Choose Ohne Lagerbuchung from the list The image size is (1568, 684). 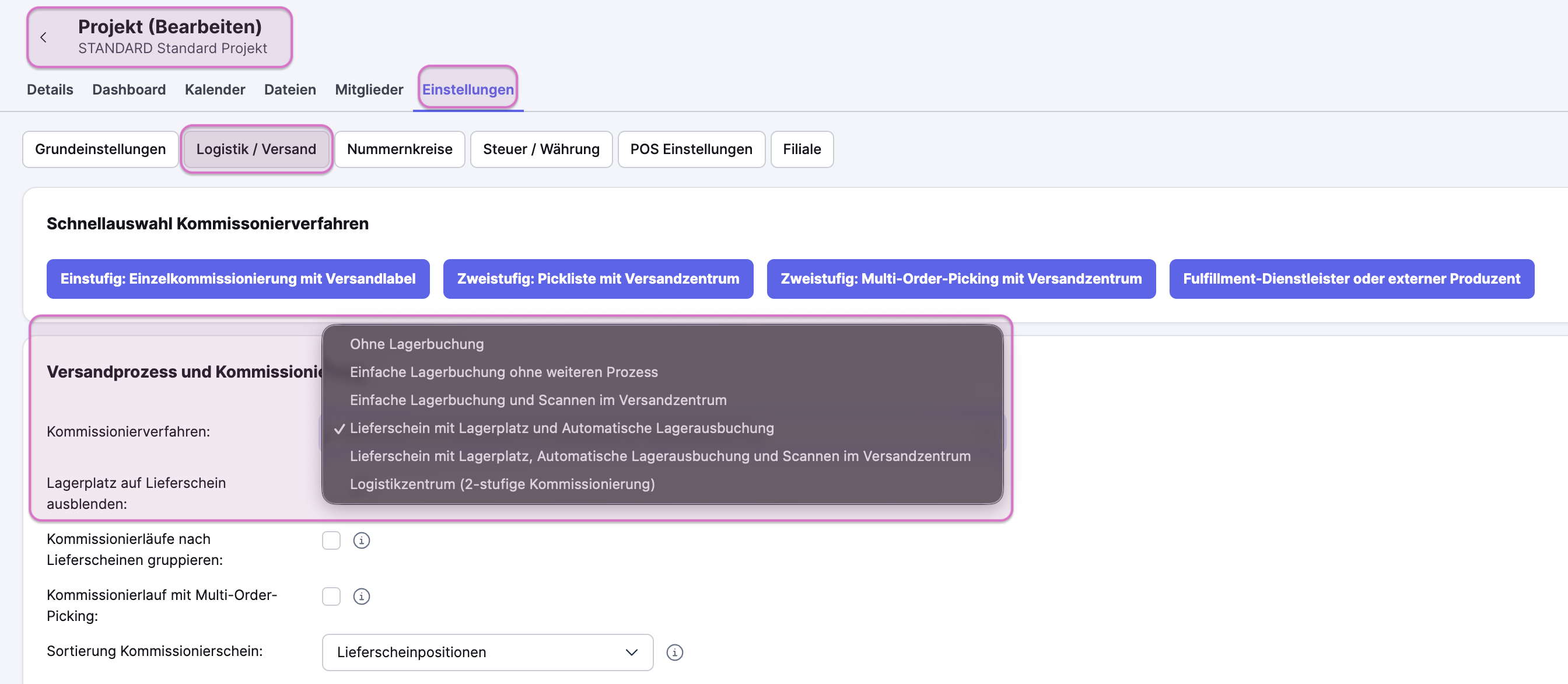[x=416, y=344]
